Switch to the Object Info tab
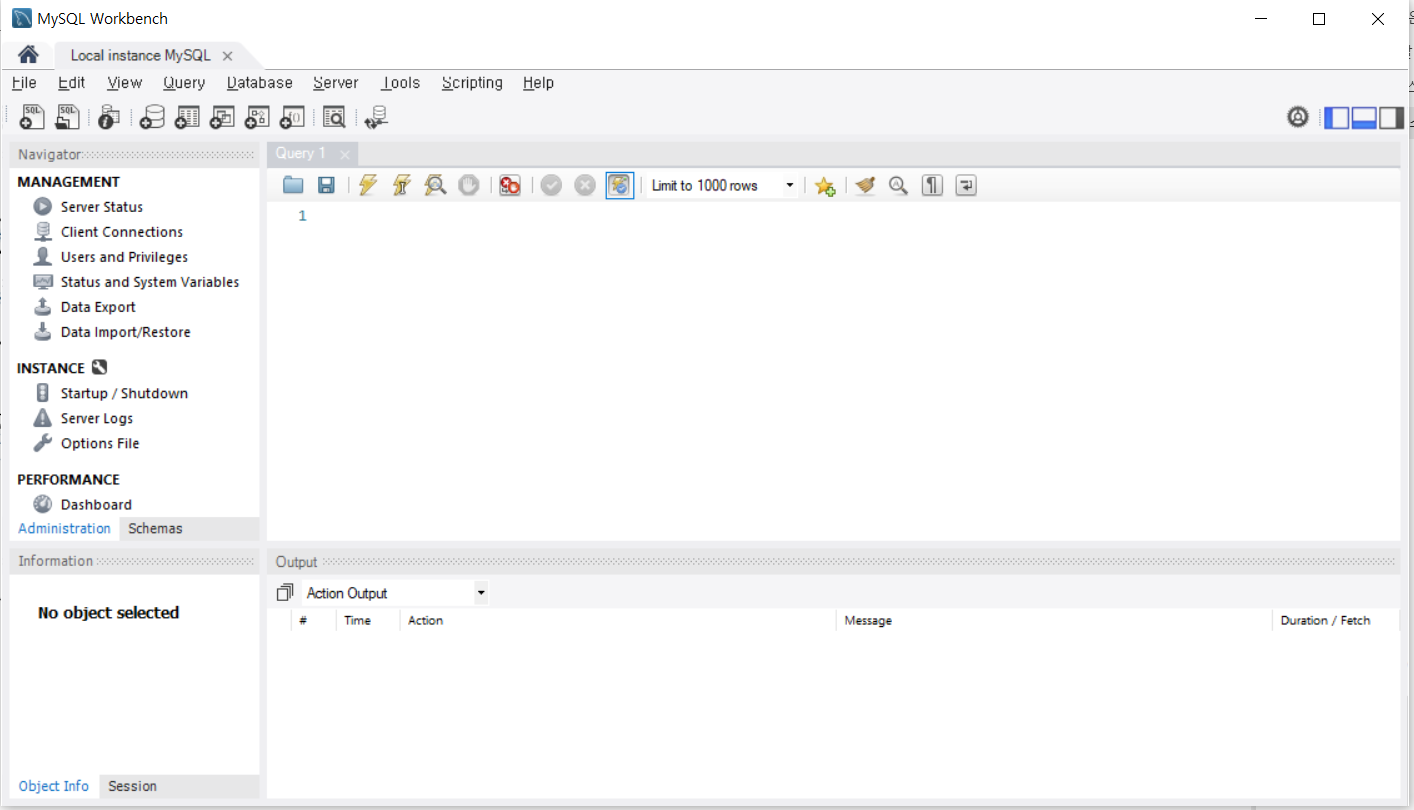The height and width of the screenshot is (810, 1414). click(54, 786)
